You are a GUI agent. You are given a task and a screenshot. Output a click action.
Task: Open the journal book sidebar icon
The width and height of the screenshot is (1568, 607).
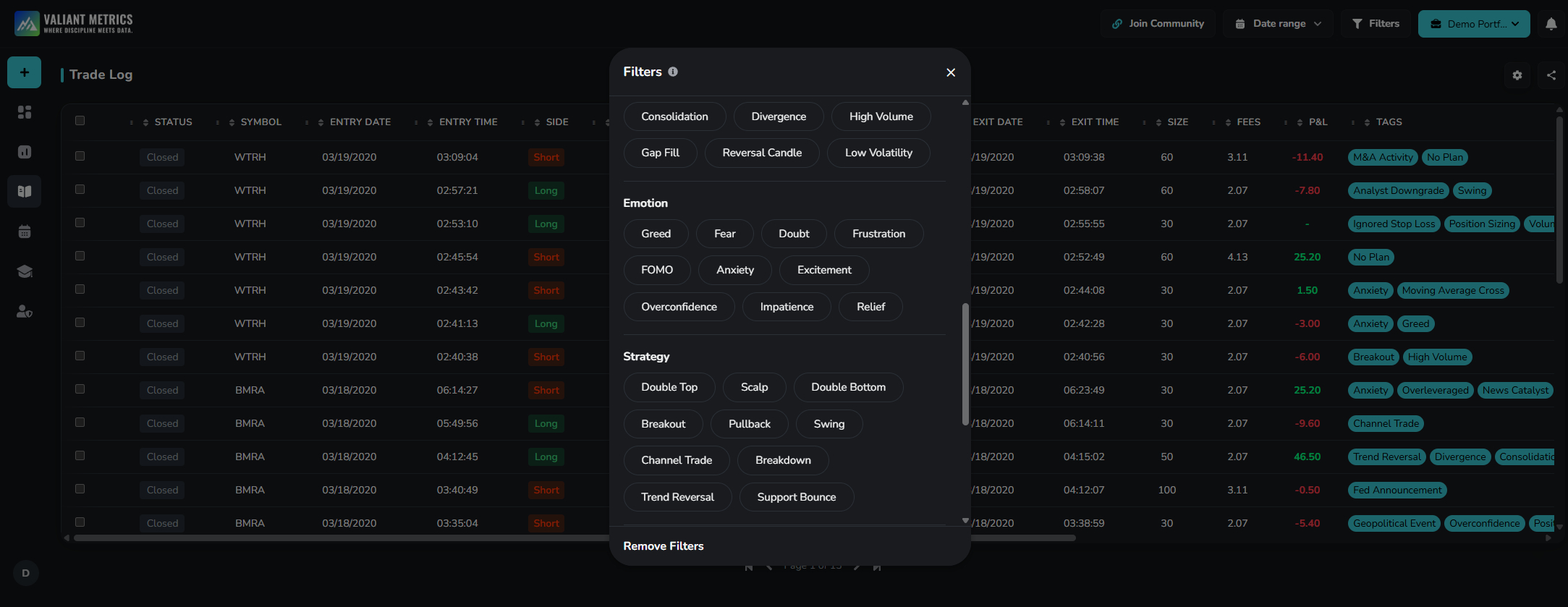(x=25, y=192)
